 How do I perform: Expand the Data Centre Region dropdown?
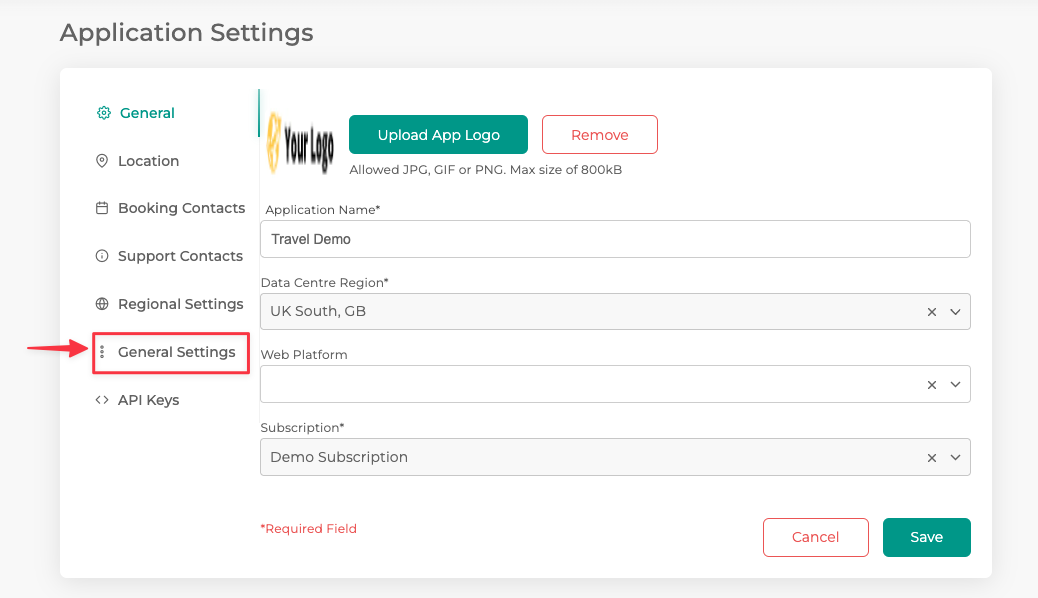(x=955, y=312)
